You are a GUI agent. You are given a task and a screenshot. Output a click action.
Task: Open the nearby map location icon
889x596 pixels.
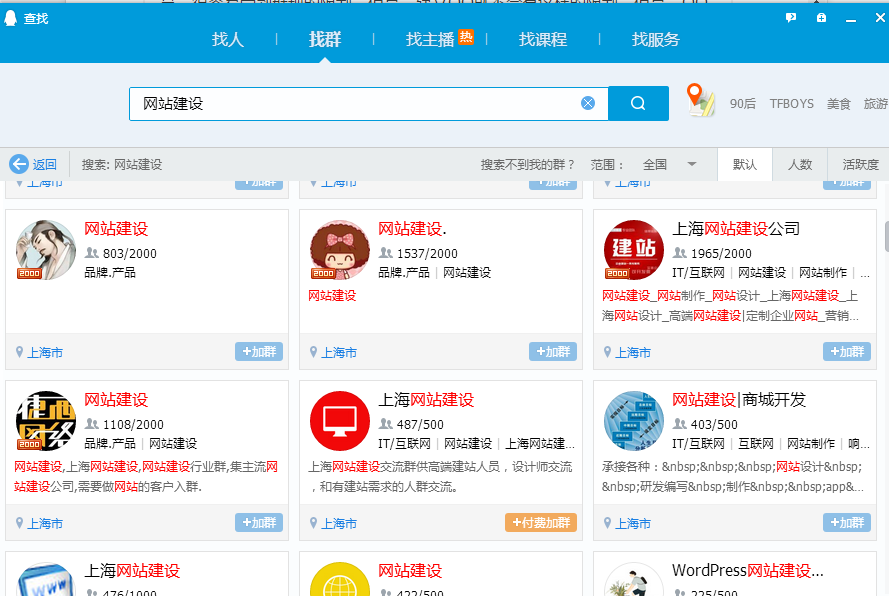click(700, 100)
